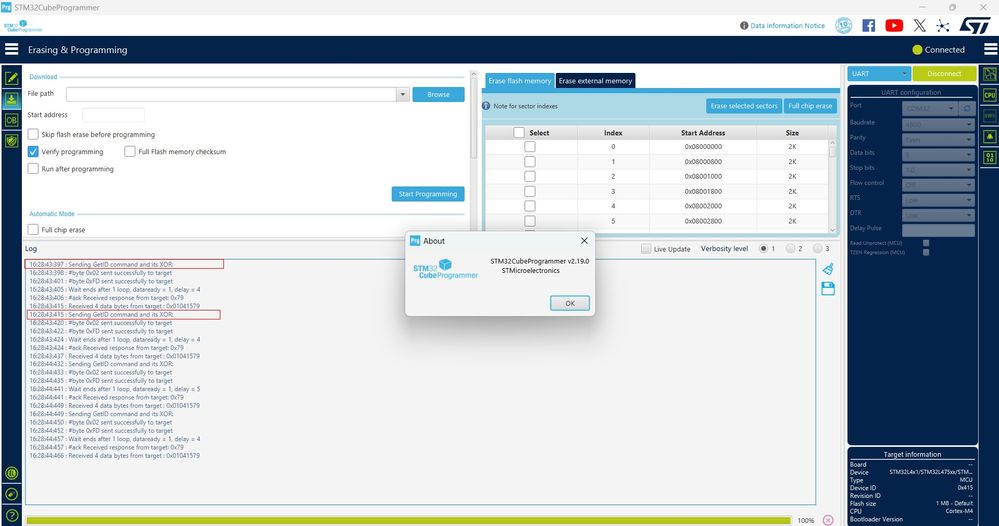Clear the log with the broom icon
Viewport: 999px width, 526px height.
(828, 269)
